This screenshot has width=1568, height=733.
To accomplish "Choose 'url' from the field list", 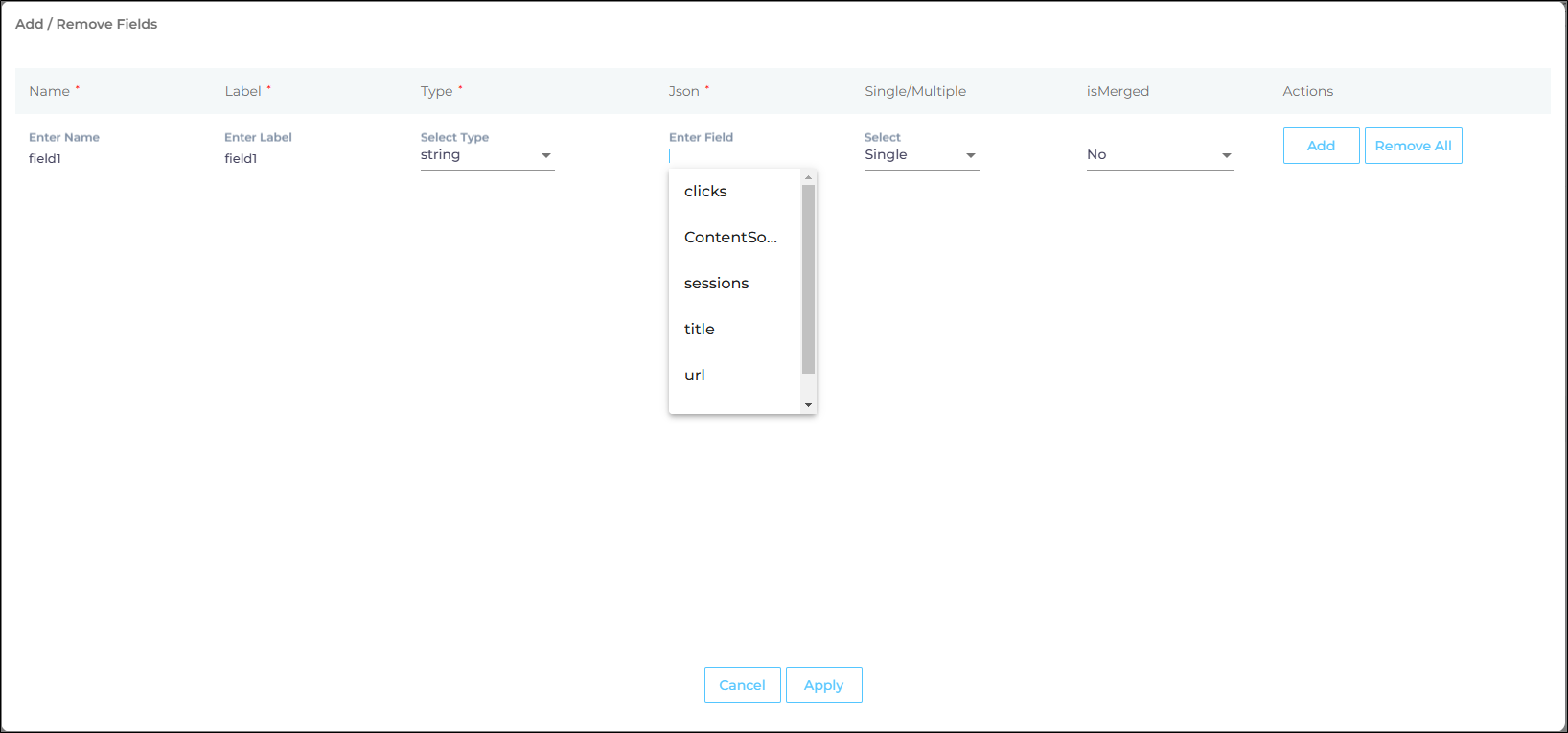I will [695, 376].
